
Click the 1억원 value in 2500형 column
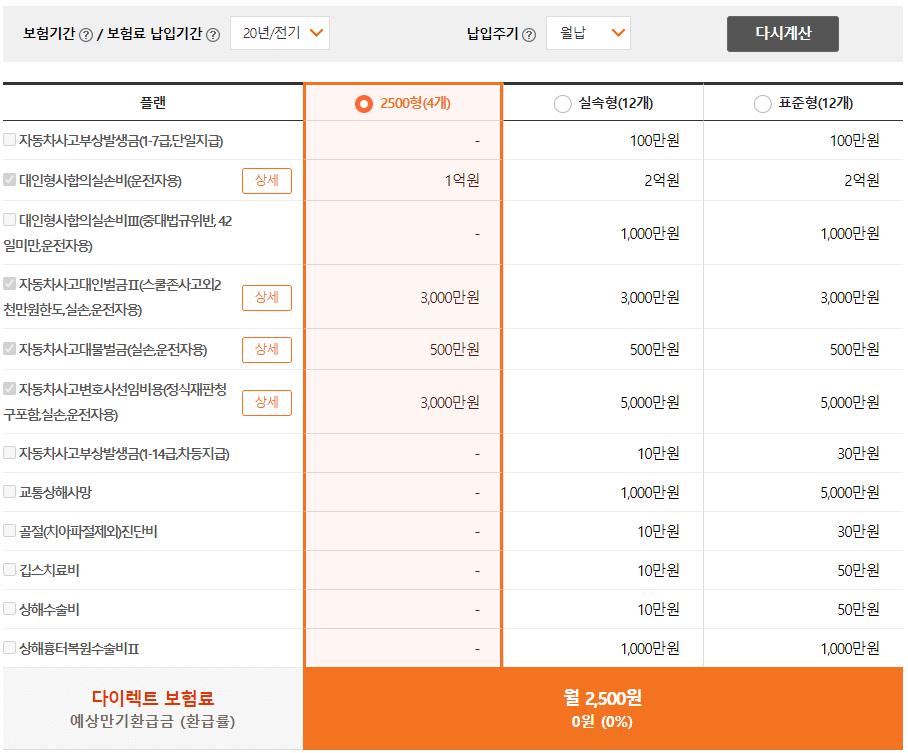coord(462,181)
